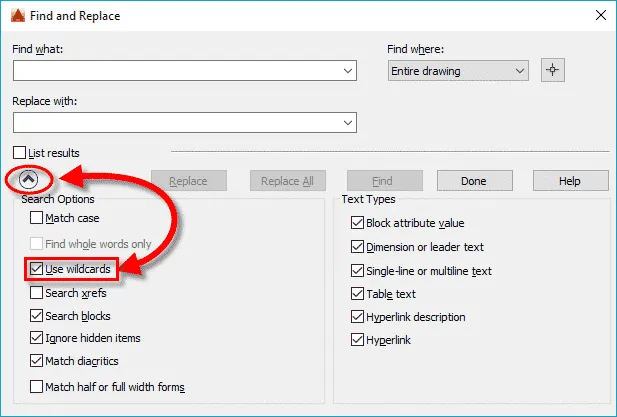Close the Find and Replace dialog
This screenshot has height=417, width=617.
pos(600,15)
